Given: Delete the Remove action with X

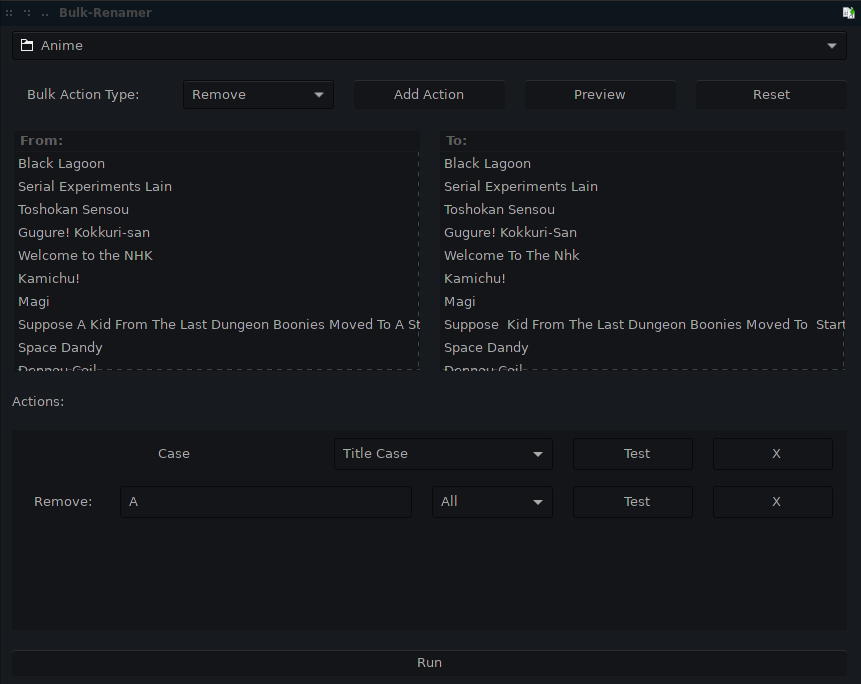Looking at the screenshot, I should coord(773,502).
